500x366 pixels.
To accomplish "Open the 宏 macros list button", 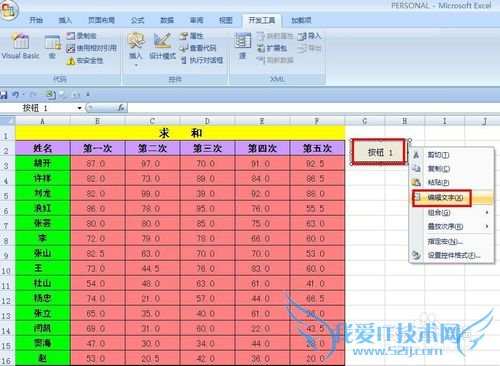I will pyautogui.click(x=52, y=47).
